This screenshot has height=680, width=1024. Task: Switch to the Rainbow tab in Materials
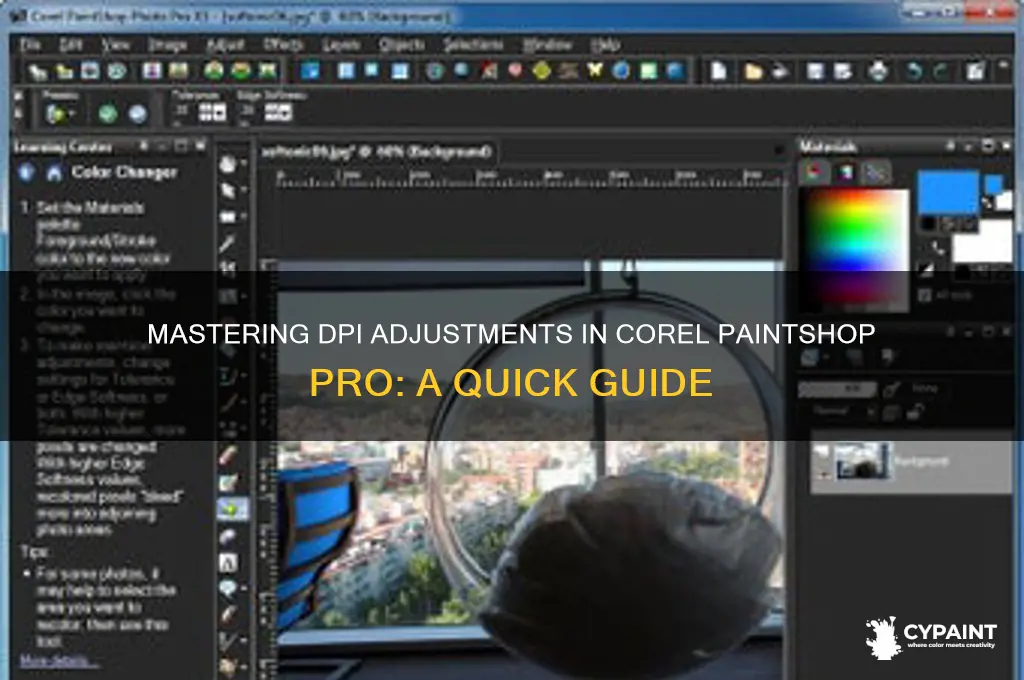pos(845,172)
